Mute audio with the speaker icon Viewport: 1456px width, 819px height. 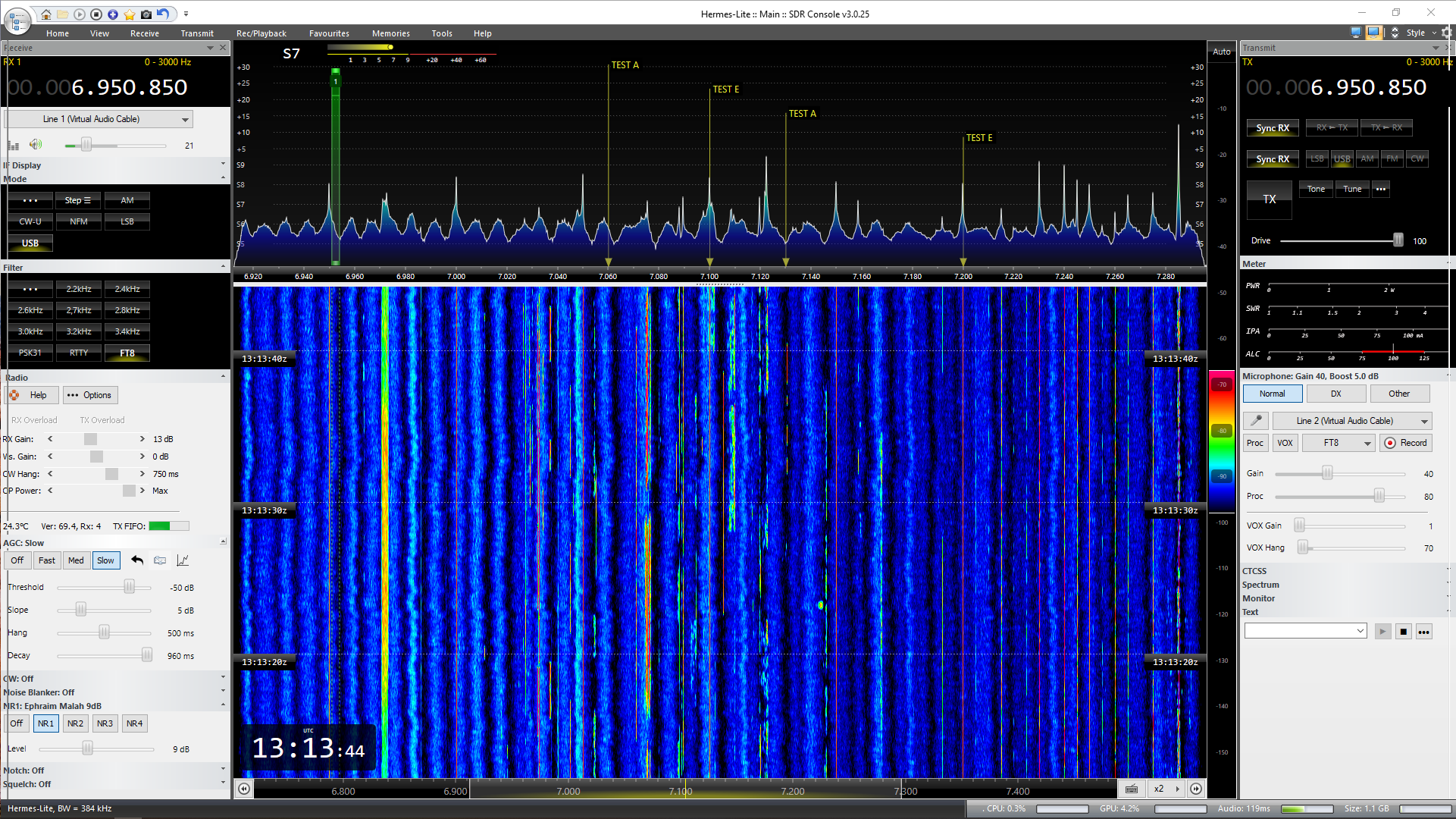point(35,145)
